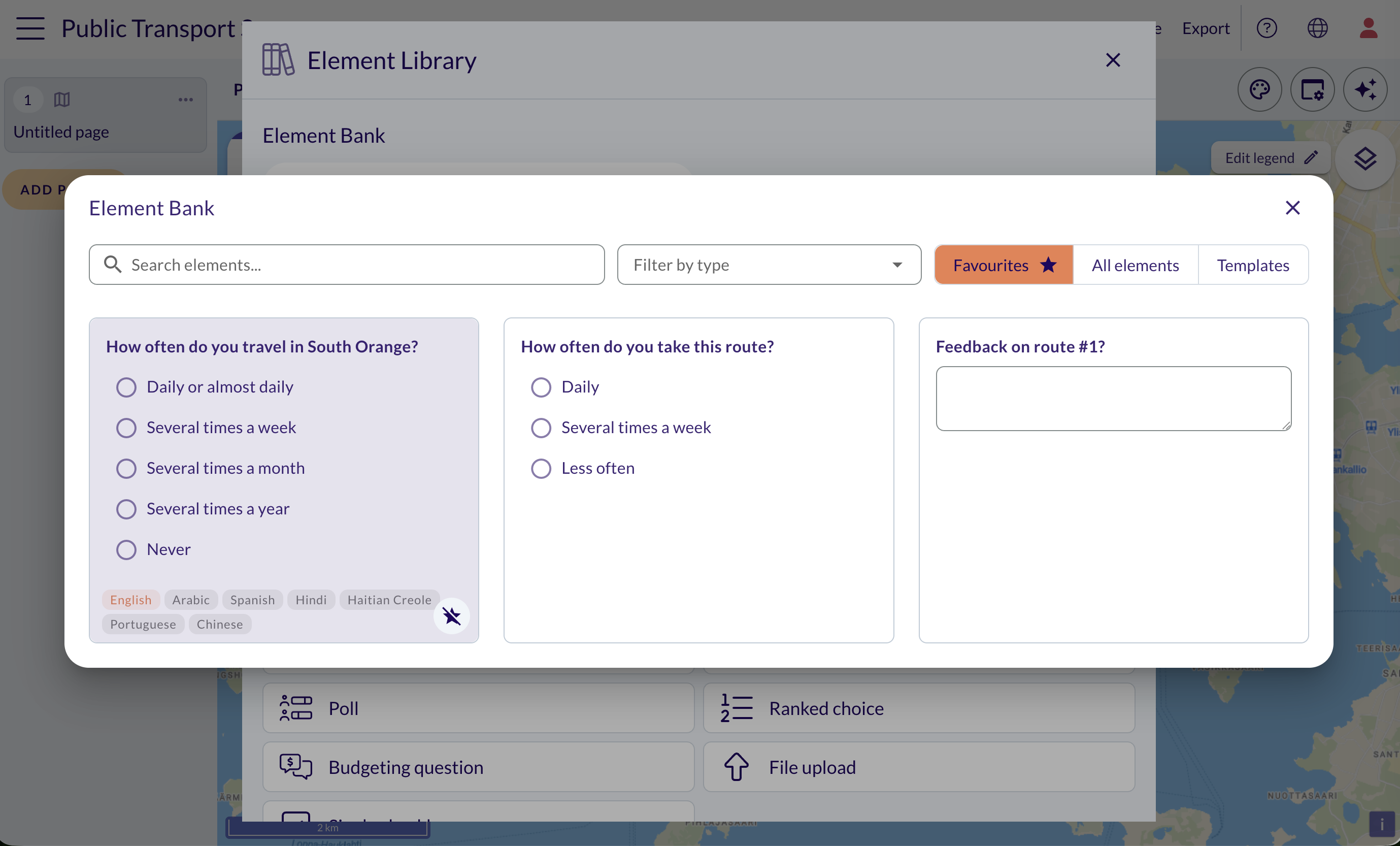The image size is (1400, 846).
Task: Select the Hindi language tag
Action: tap(311, 599)
